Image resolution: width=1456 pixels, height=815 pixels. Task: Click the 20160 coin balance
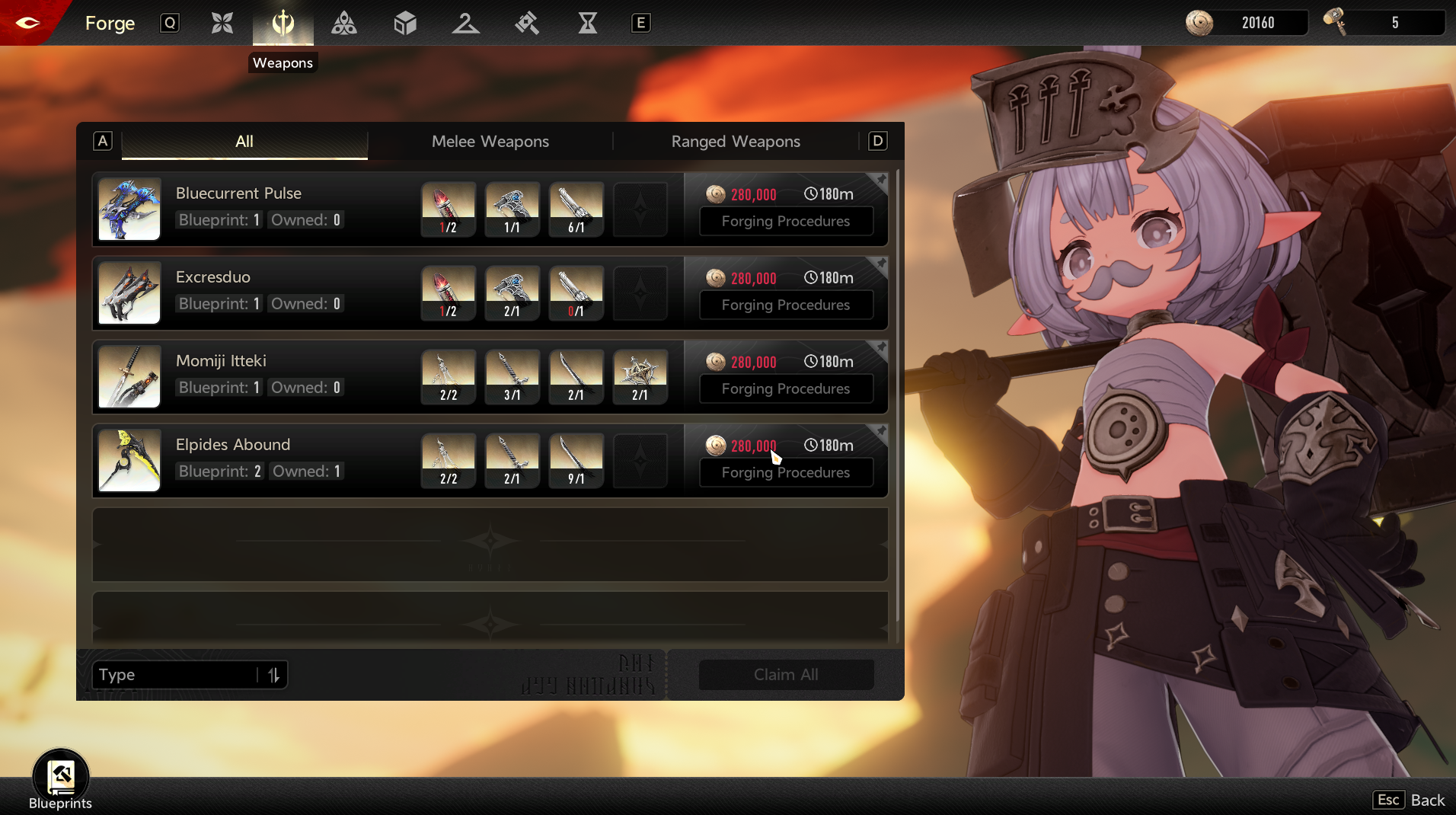[x=1258, y=23]
